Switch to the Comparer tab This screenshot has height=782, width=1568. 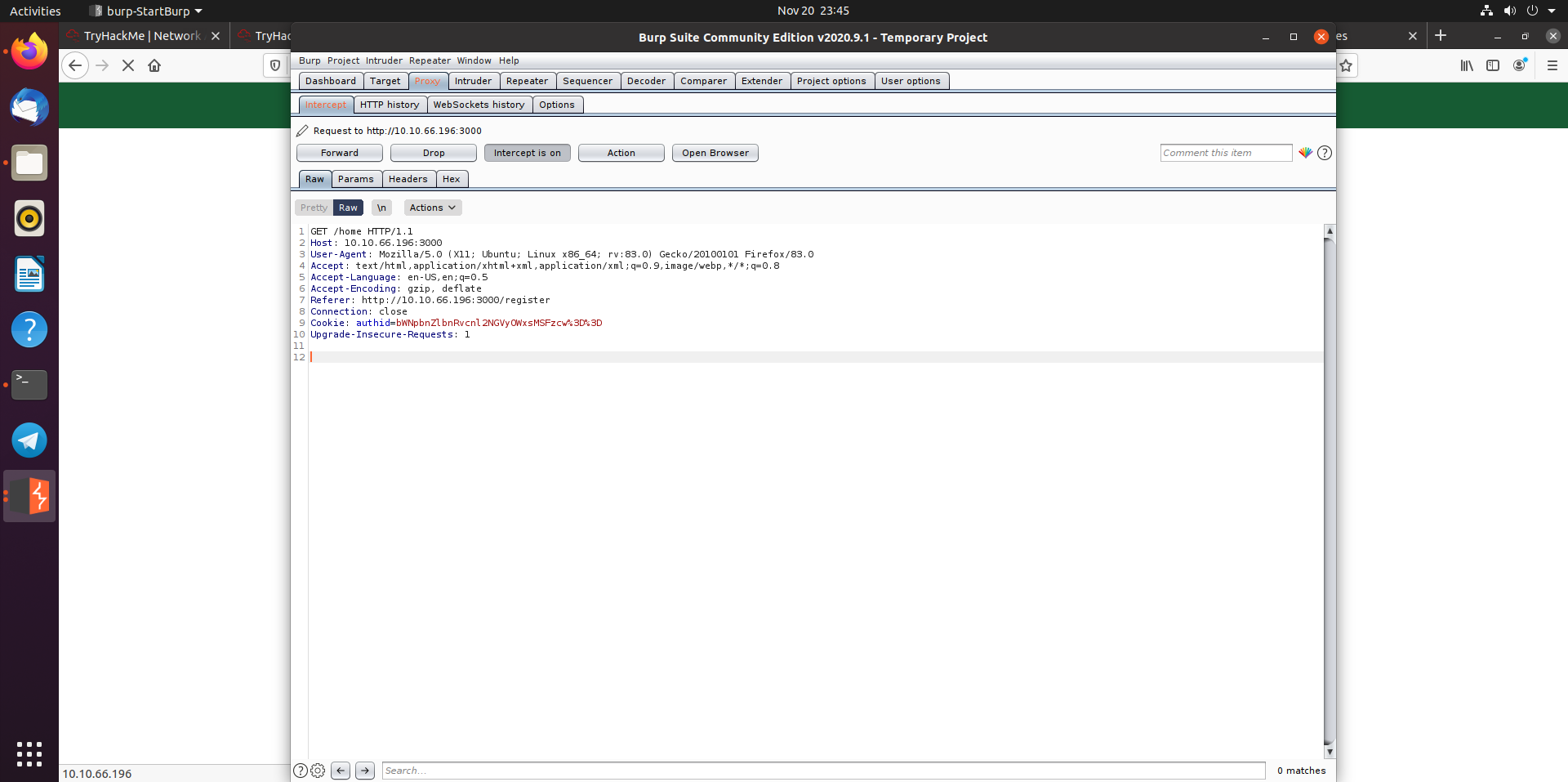coord(703,81)
